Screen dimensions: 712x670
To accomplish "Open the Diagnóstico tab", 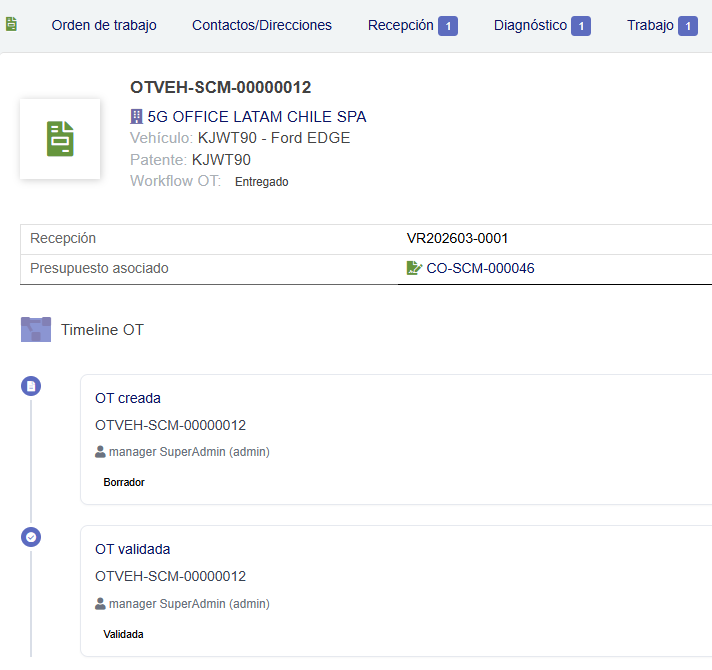I will pos(530,25).
